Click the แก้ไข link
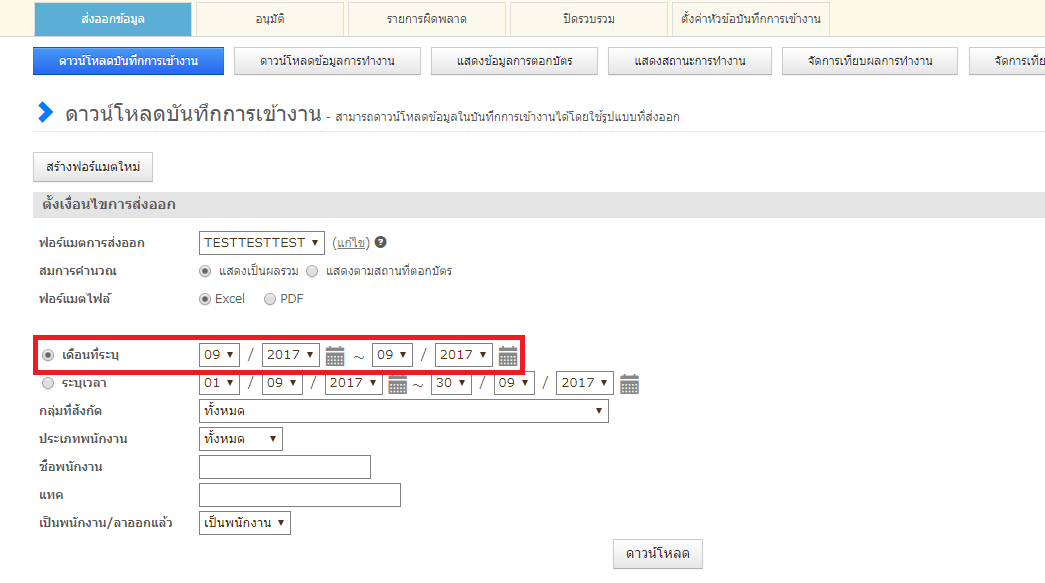Viewport: 1045px width, 583px height. (x=351, y=243)
